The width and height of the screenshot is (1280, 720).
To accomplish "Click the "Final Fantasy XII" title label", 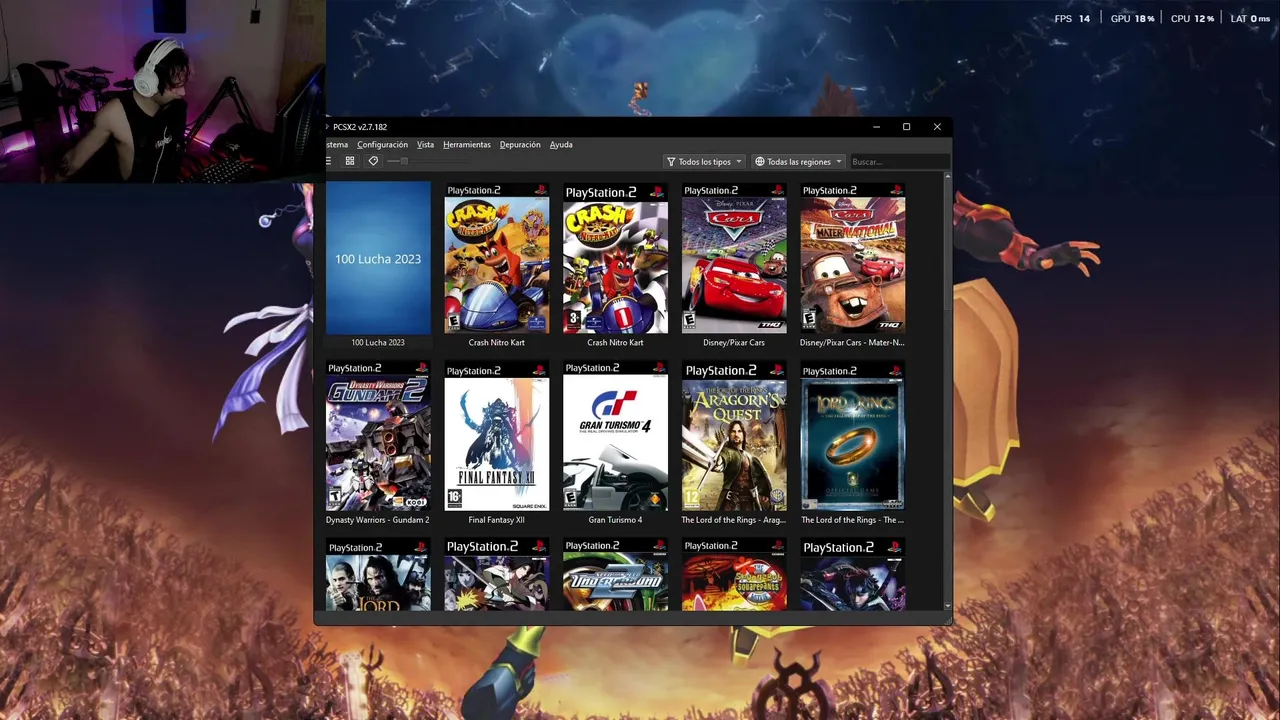I will (497, 520).
